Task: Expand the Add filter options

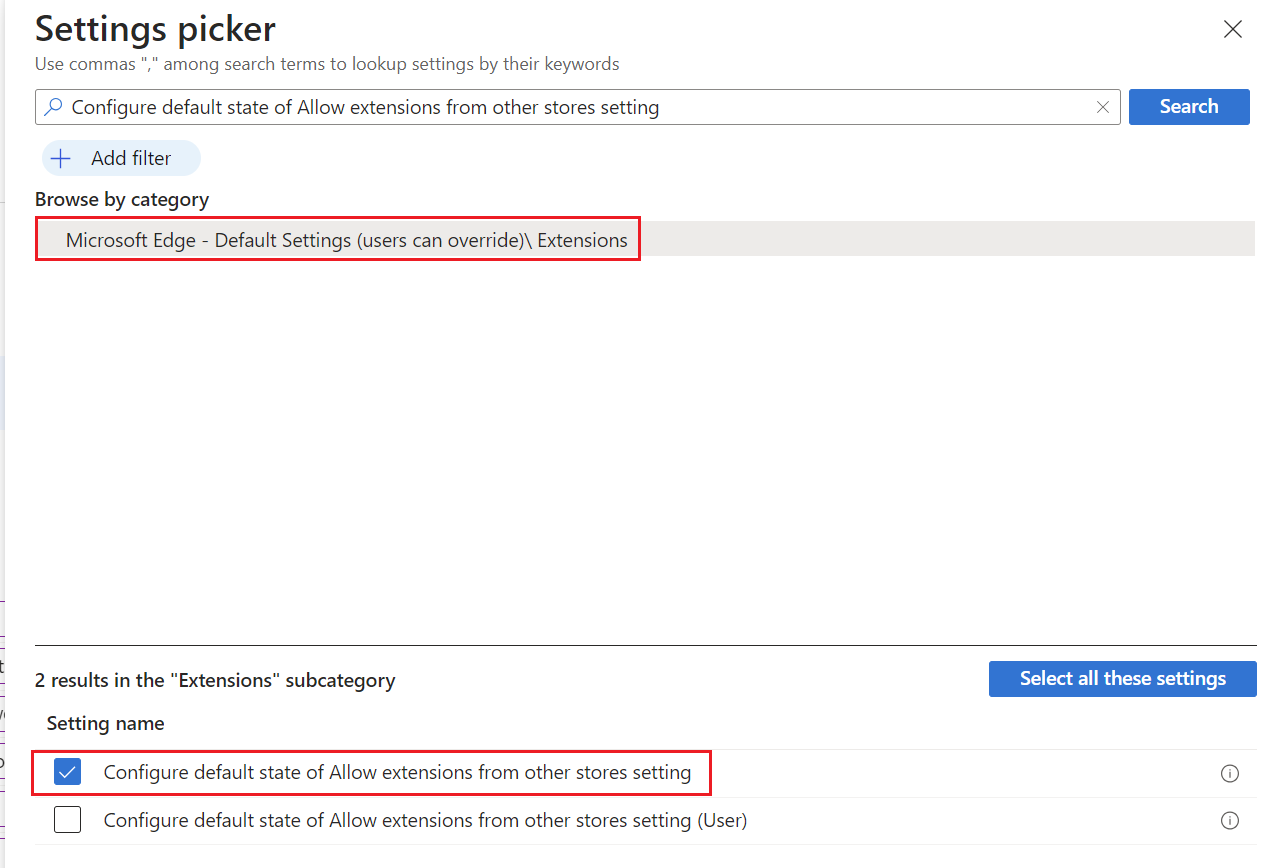Action: pyautogui.click(x=120, y=158)
